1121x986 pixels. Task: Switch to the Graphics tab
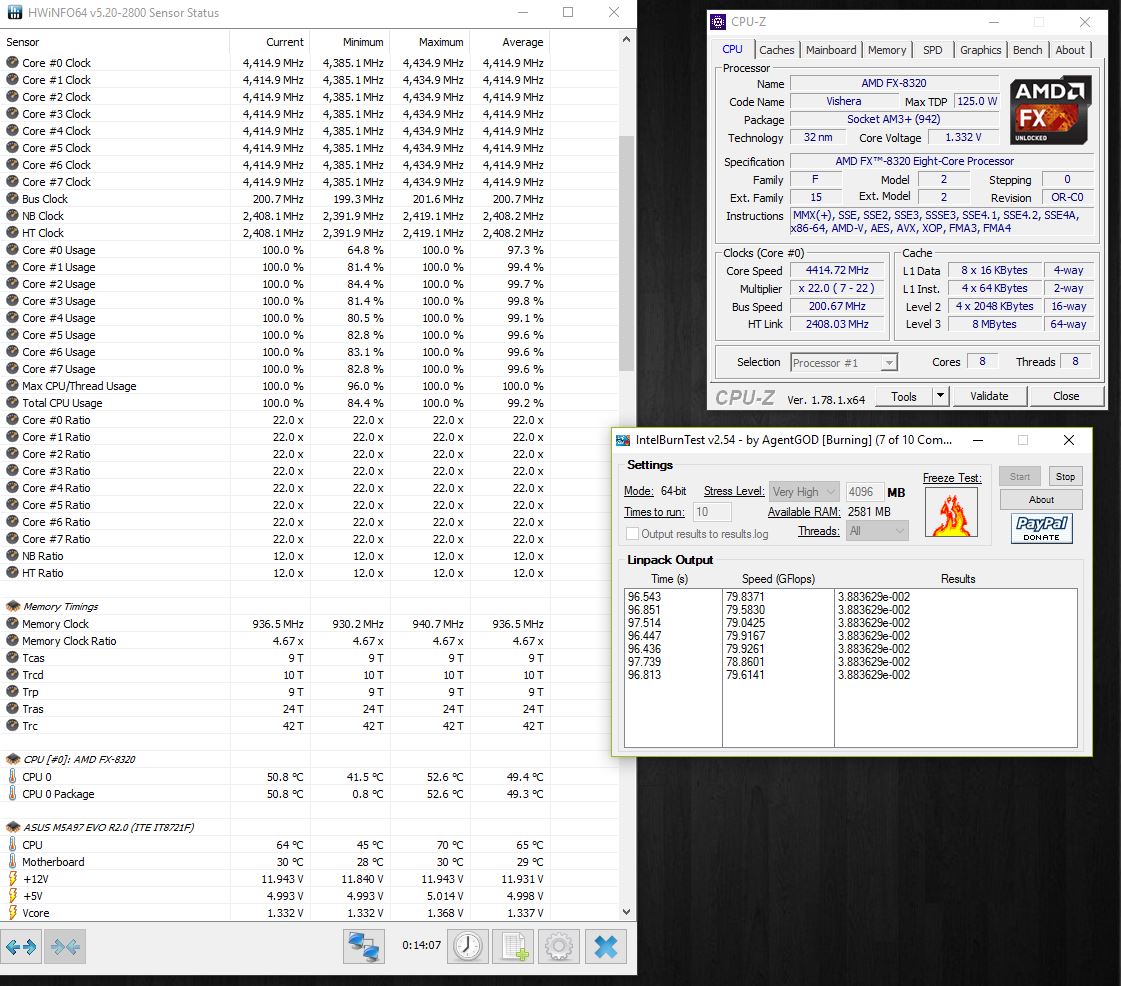(x=980, y=50)
